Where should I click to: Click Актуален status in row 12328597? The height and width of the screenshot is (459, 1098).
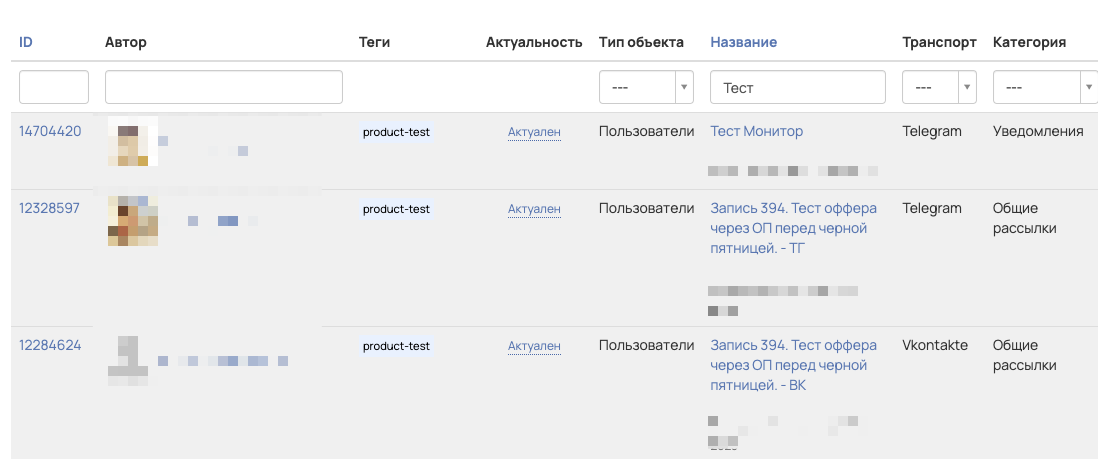click(x=534, y=209)
